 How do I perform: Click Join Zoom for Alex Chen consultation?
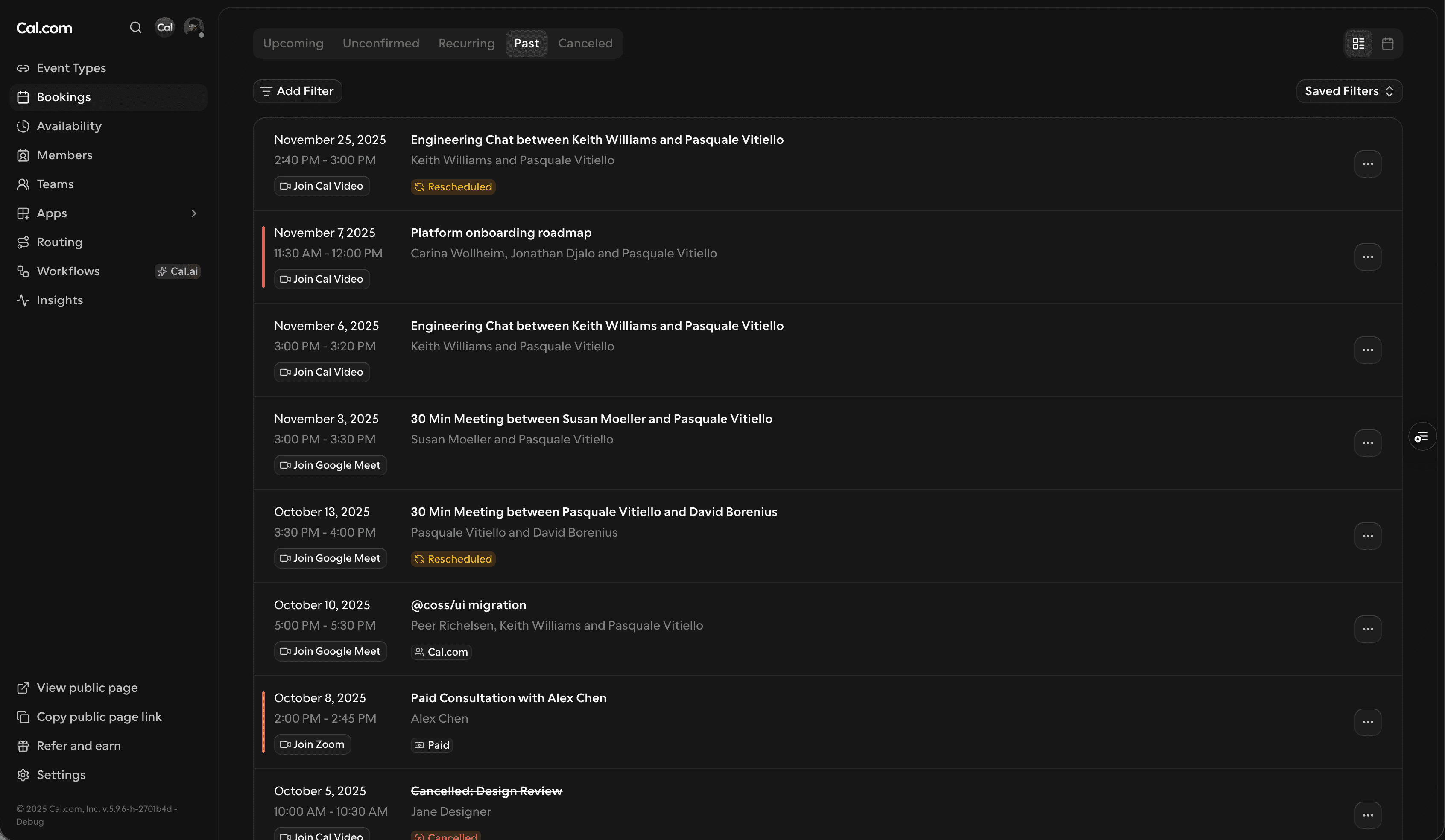click(x=313, y=745)
